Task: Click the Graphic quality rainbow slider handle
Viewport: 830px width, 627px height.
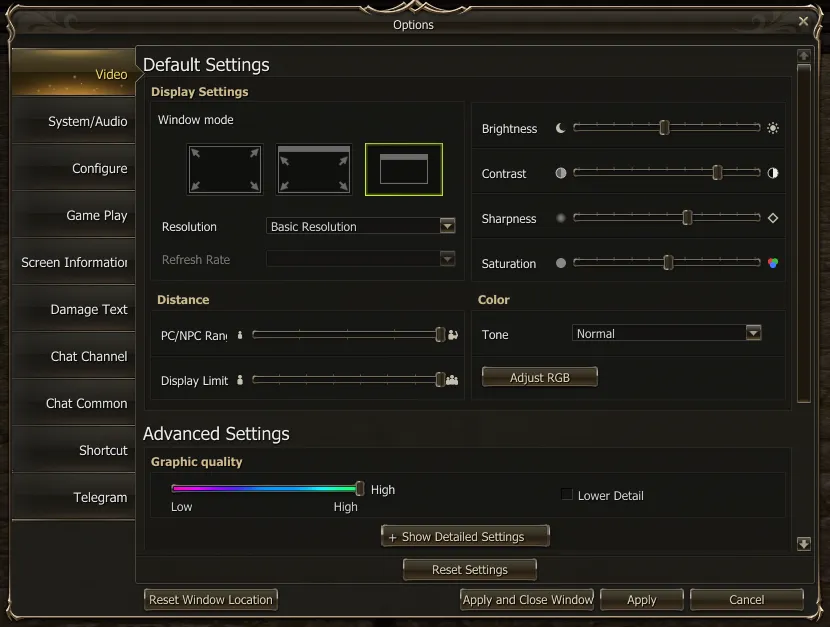Action: [x=360, y=488]
